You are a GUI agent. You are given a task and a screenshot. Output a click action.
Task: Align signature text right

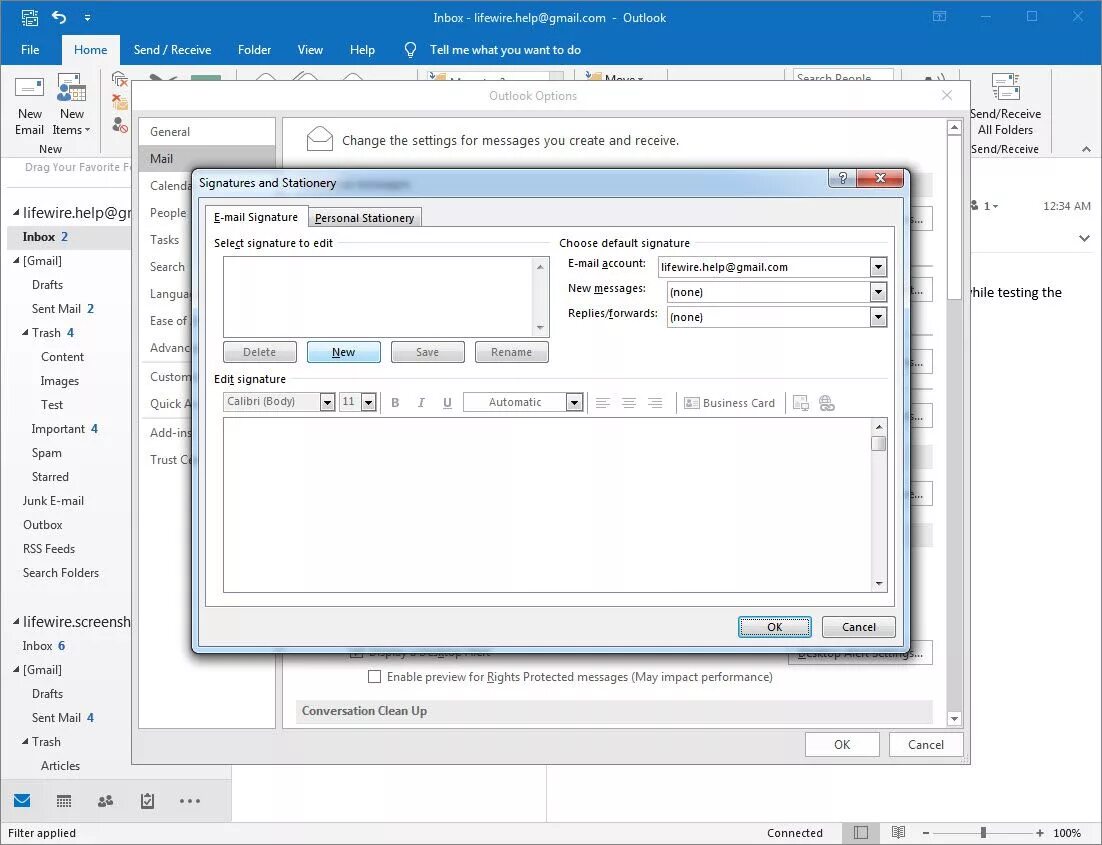pyautogui.click(x=655, y=403)
